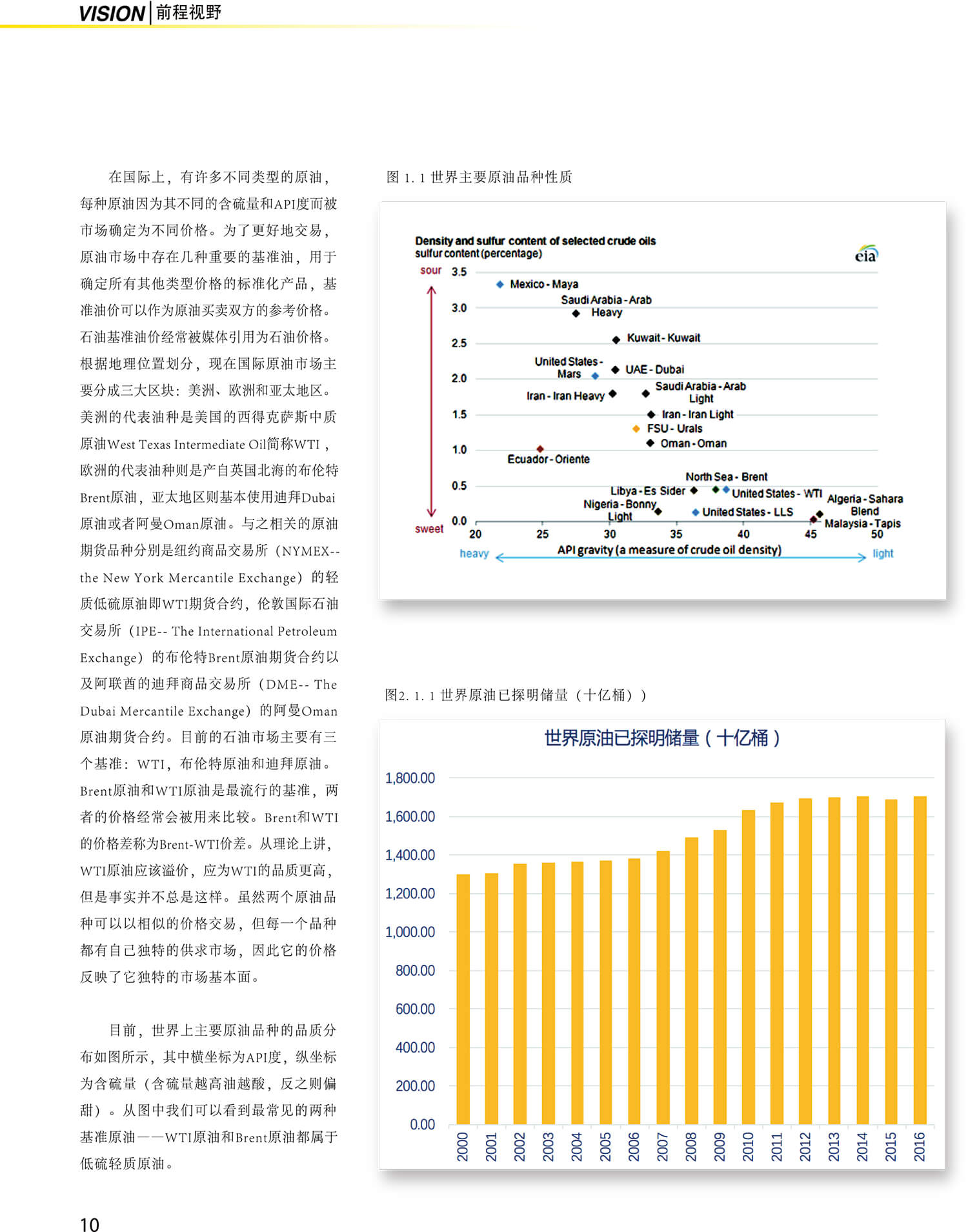The width and height of the screenshot is (968, 1232).
Task: Click the black diamond next to Oman - Oman
Action: [x=650, y=443]
